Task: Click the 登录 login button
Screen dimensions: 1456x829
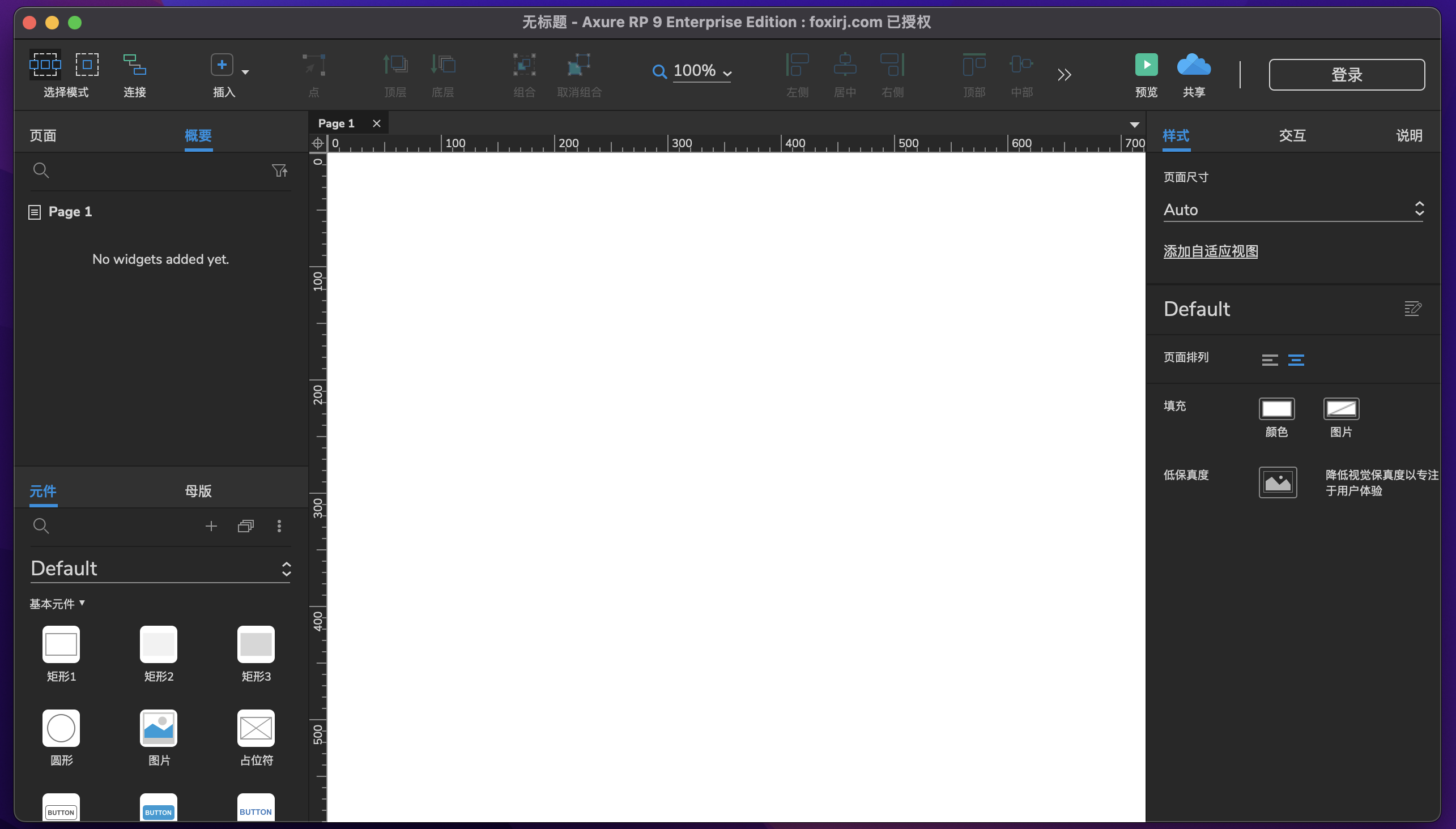Action: pos(1347,74)
